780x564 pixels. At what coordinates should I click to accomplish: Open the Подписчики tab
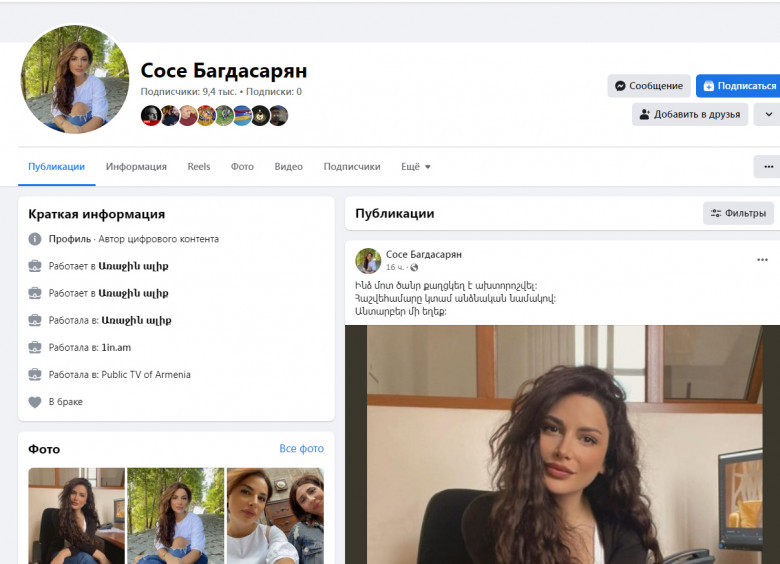coord(352,167)
